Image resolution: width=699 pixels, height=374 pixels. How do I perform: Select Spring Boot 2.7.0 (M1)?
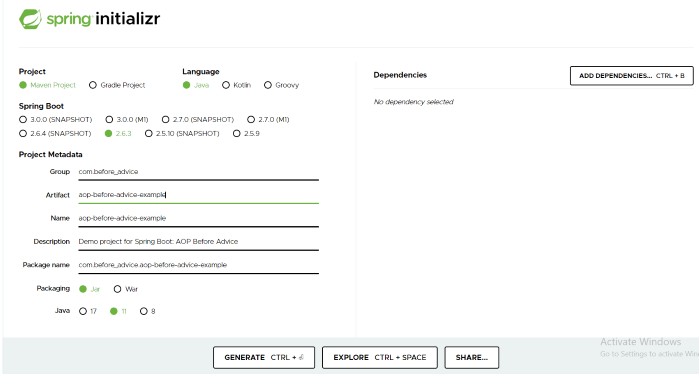pos(268,119)
